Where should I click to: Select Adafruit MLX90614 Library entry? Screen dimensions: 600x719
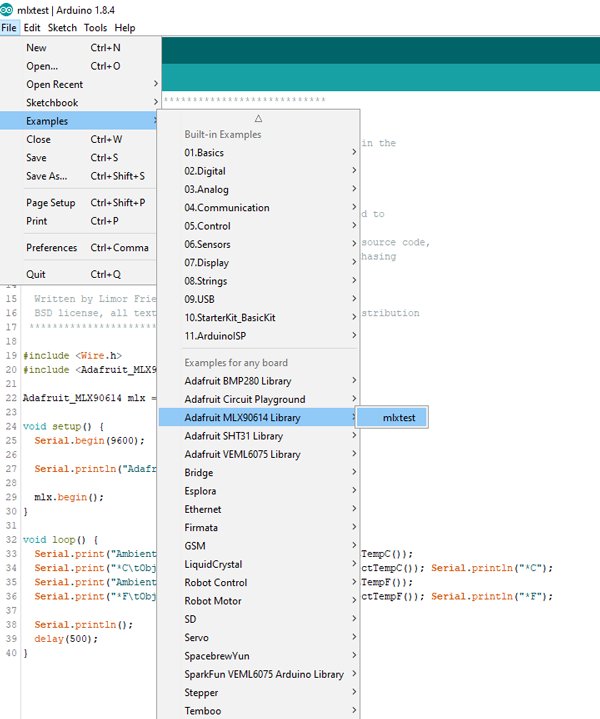[259, 418]
